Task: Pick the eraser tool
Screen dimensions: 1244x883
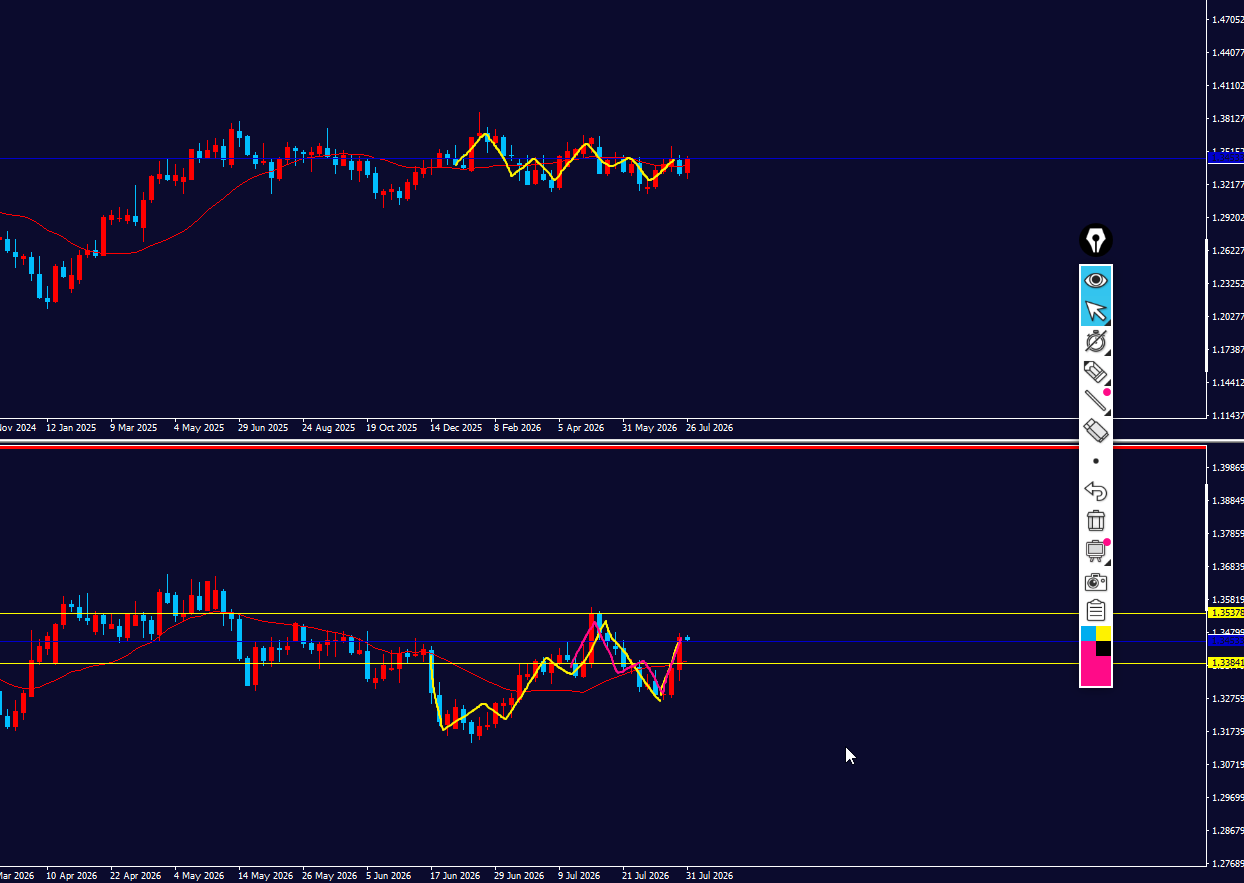Action: 1096,431
